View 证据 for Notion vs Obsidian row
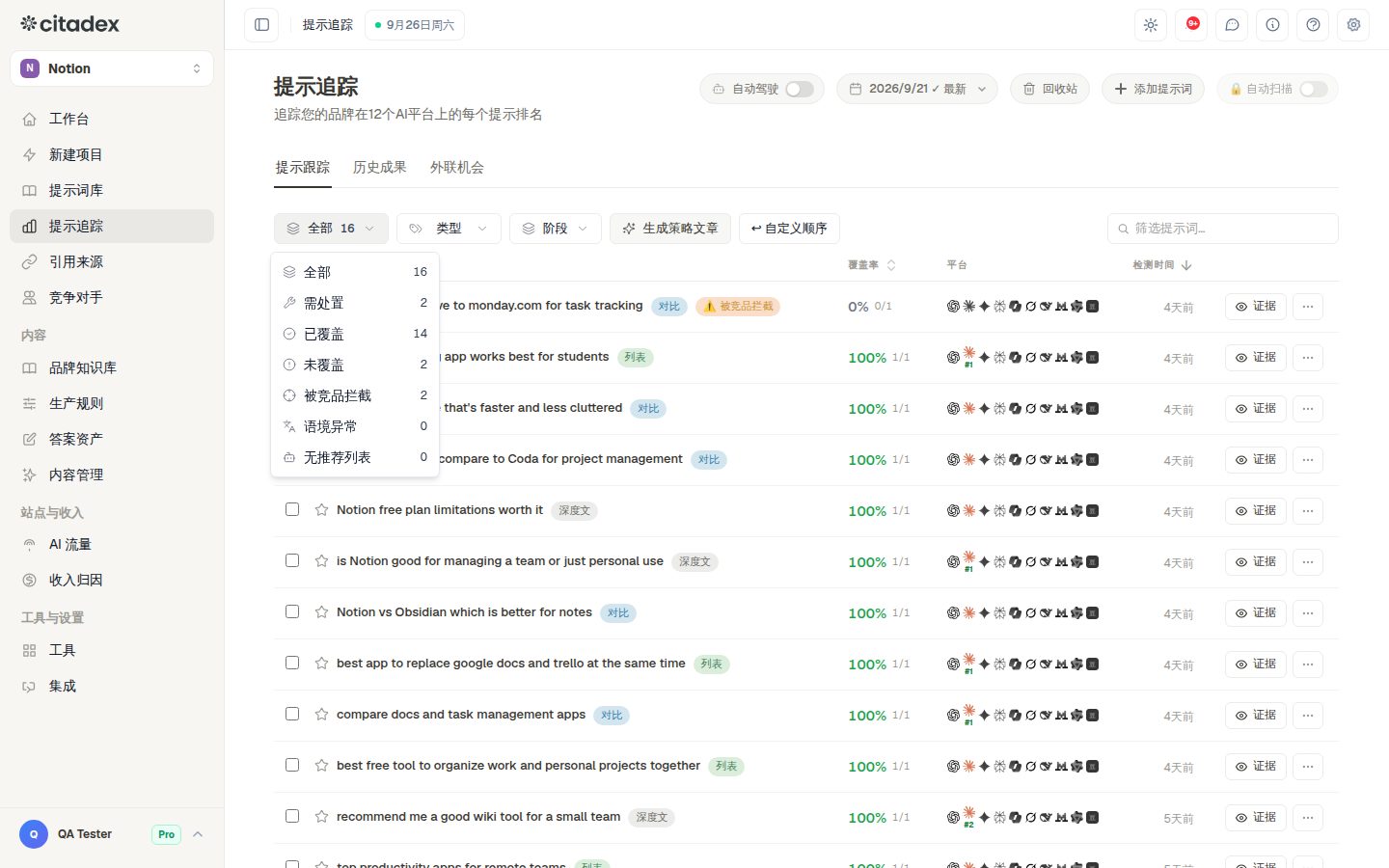1389x868 pixels. [x=1255, y=613]
